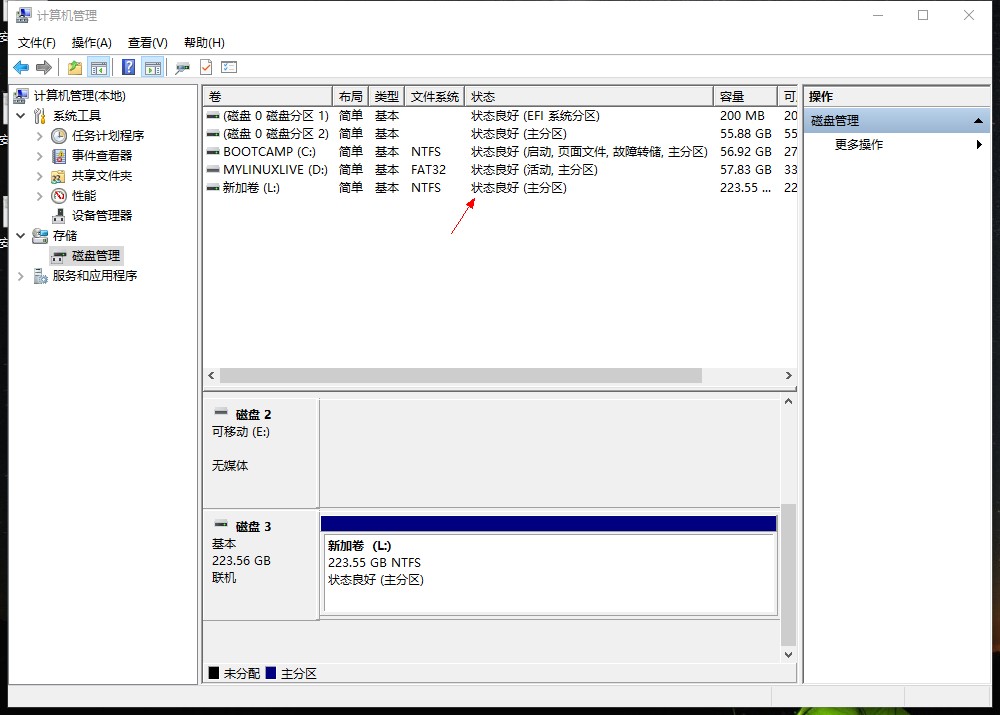Select 磁盘管理 in the tree
Screen dimensions: 1000x715
(x=96, y=256)
